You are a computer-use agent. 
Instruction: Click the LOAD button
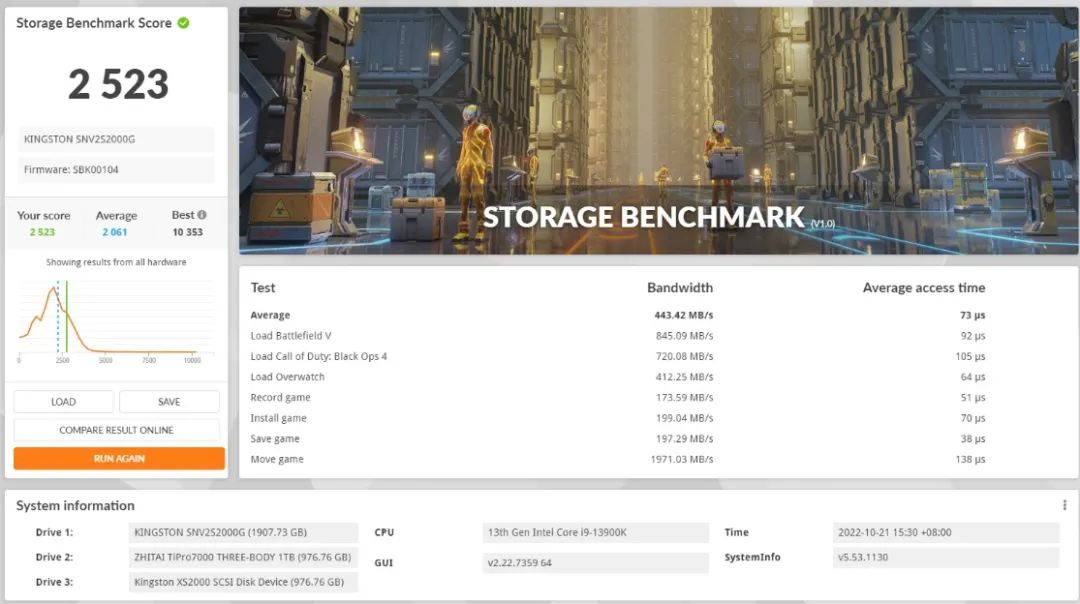click(x=63, y=401)
